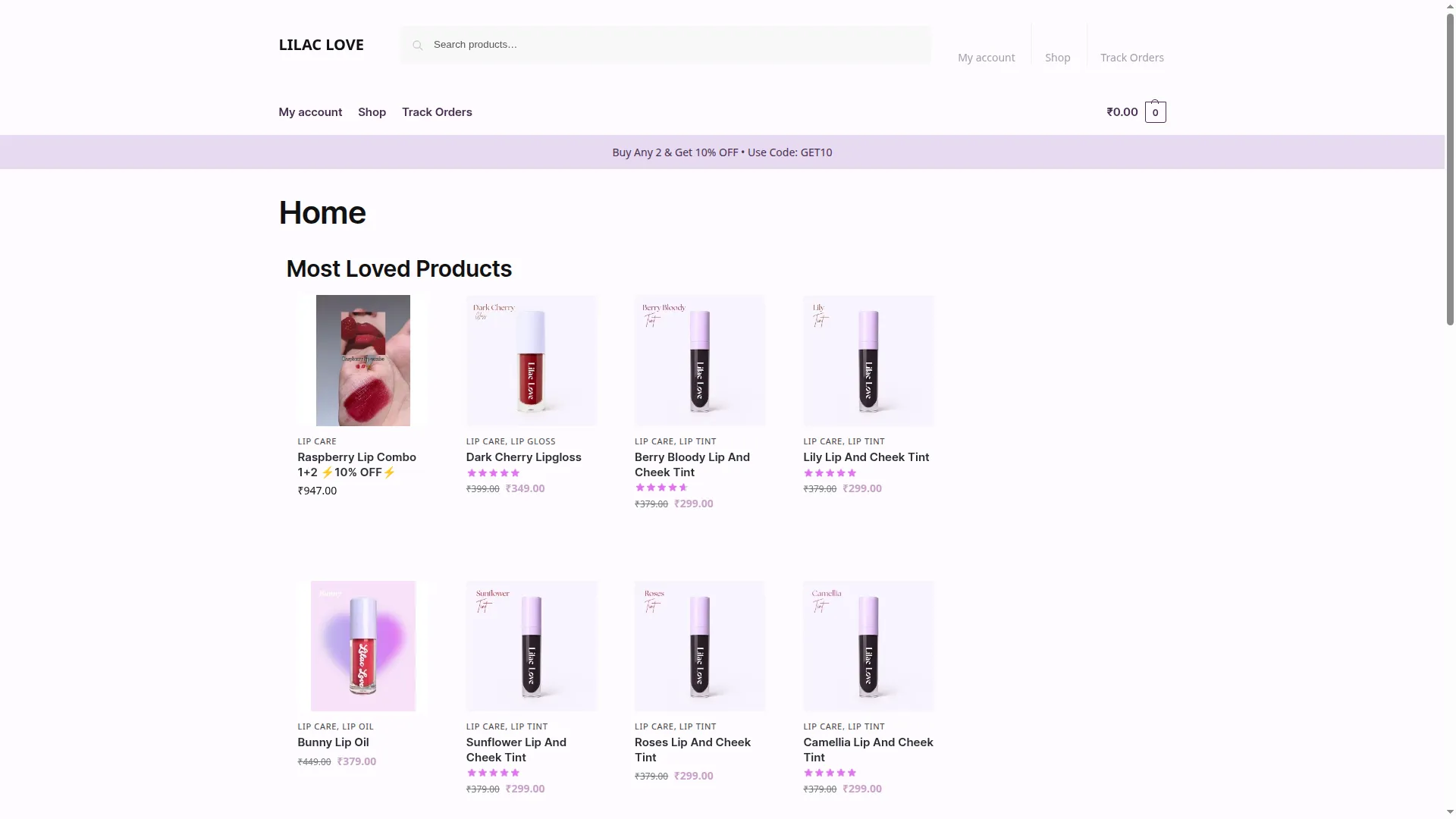Screen dimensions: 1456x819
Task: Click the page vertical scrollbar thumb
Action: [1450, 169]
